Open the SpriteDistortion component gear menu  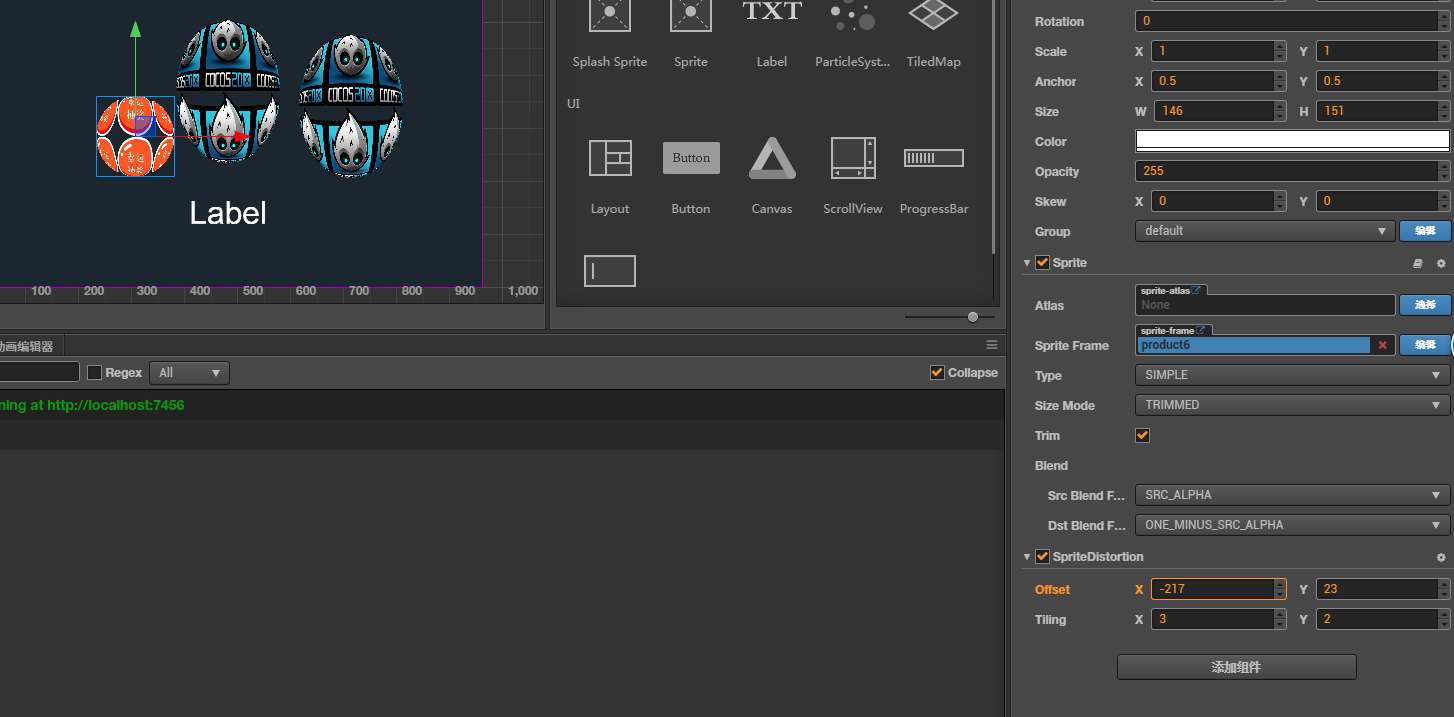[1441, 557]
